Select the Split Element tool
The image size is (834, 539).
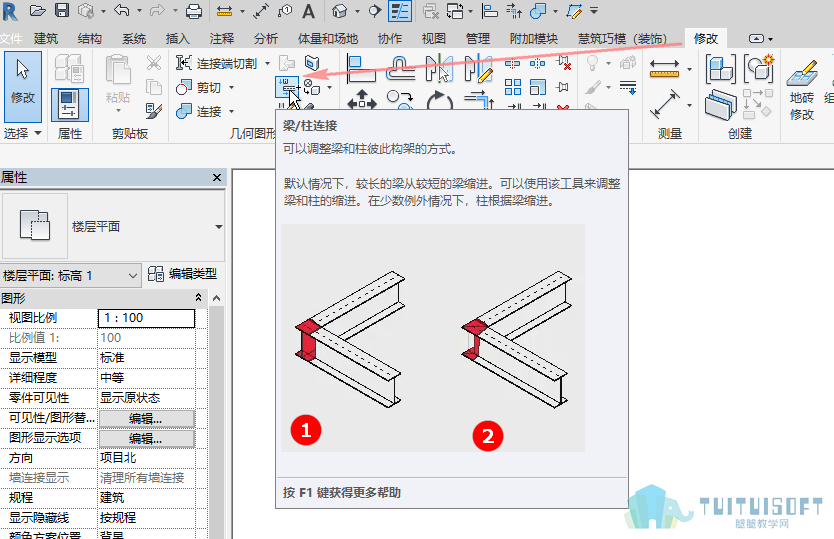pos(512,64)
